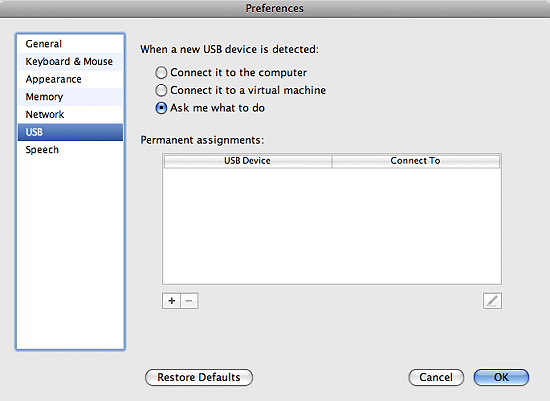Switch to Keyboard & Mouse preferences
The image size is (550, 401).
[x=70, y=61]
